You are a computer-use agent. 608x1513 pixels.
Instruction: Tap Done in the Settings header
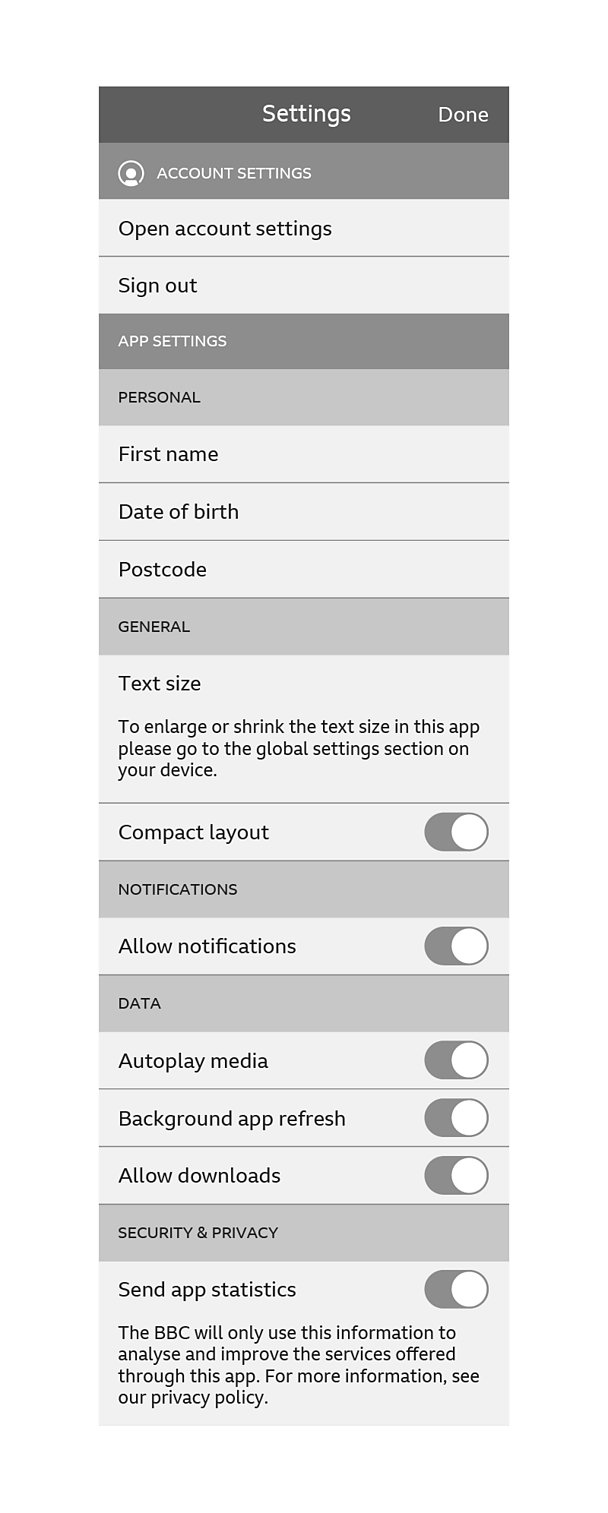pyautogui.click(x=463, y=115)
